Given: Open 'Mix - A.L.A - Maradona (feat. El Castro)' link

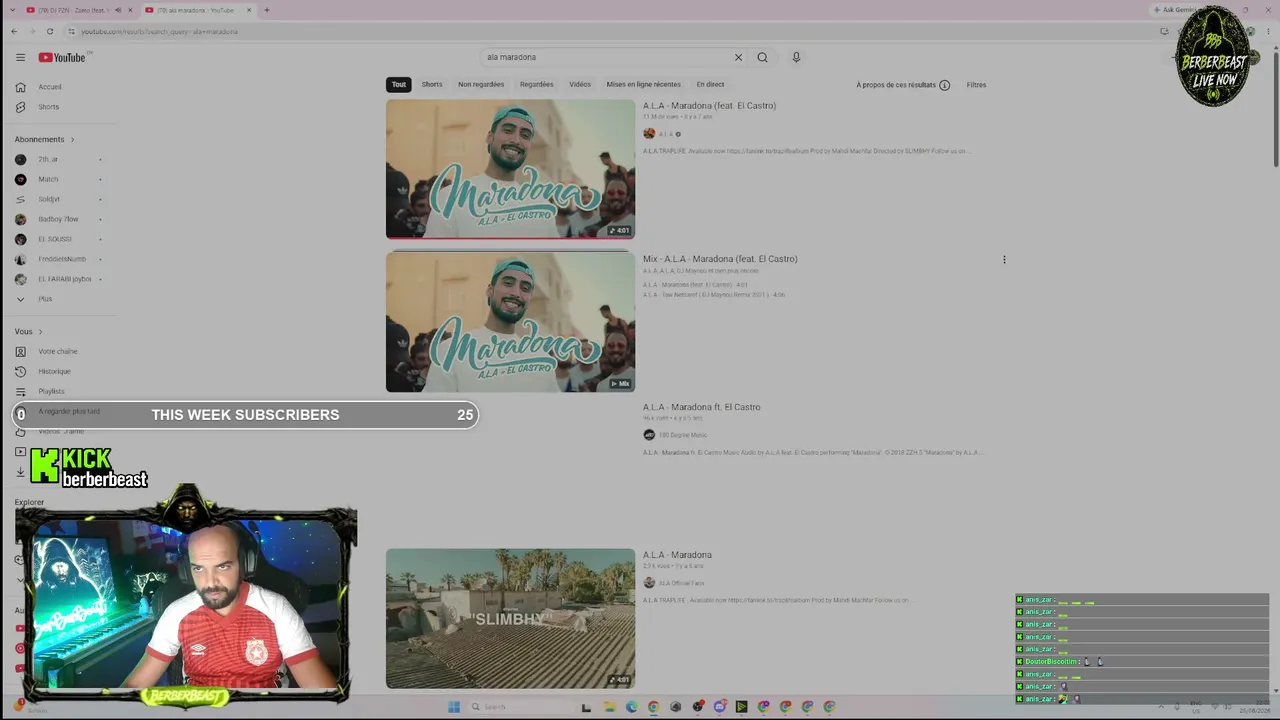Looking at the screenshot, I should pos(720,259).
